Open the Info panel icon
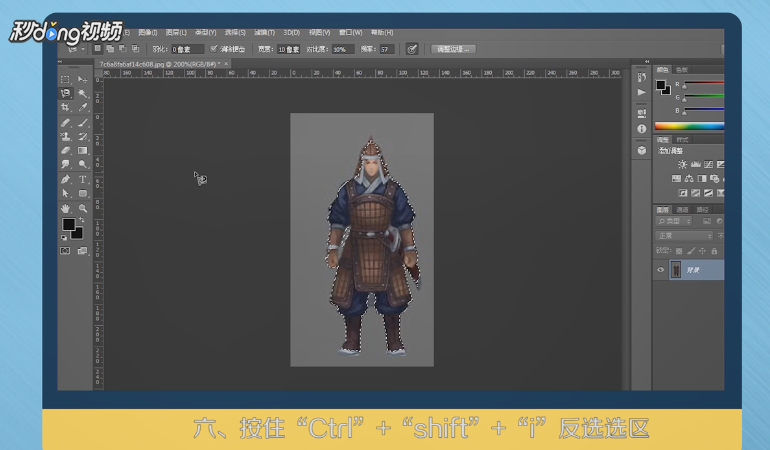Viewport: 770px width, 450px height. 641,129
